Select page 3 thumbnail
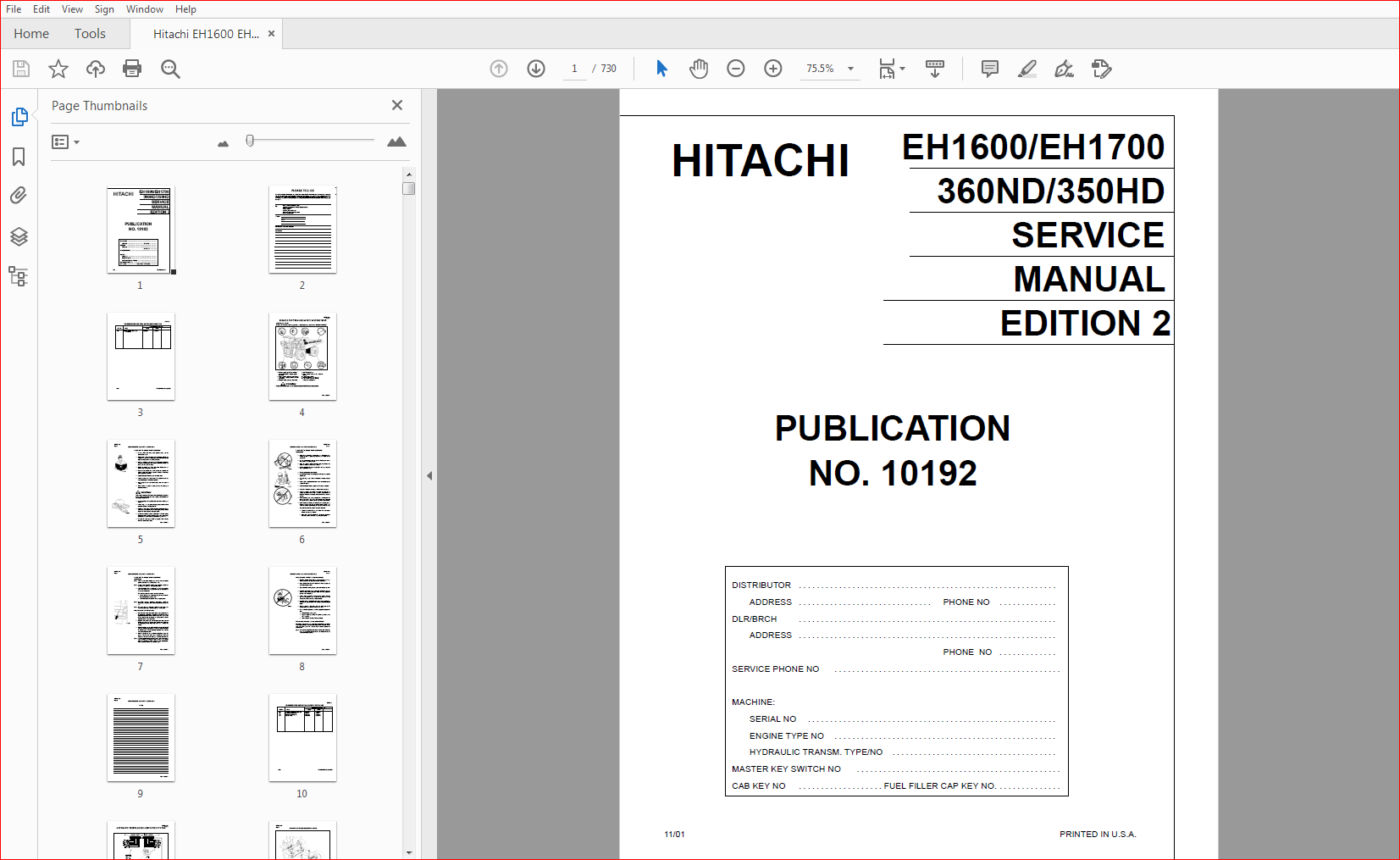Viewport: 1400px width, 860px height. click(x=141, y=357)
